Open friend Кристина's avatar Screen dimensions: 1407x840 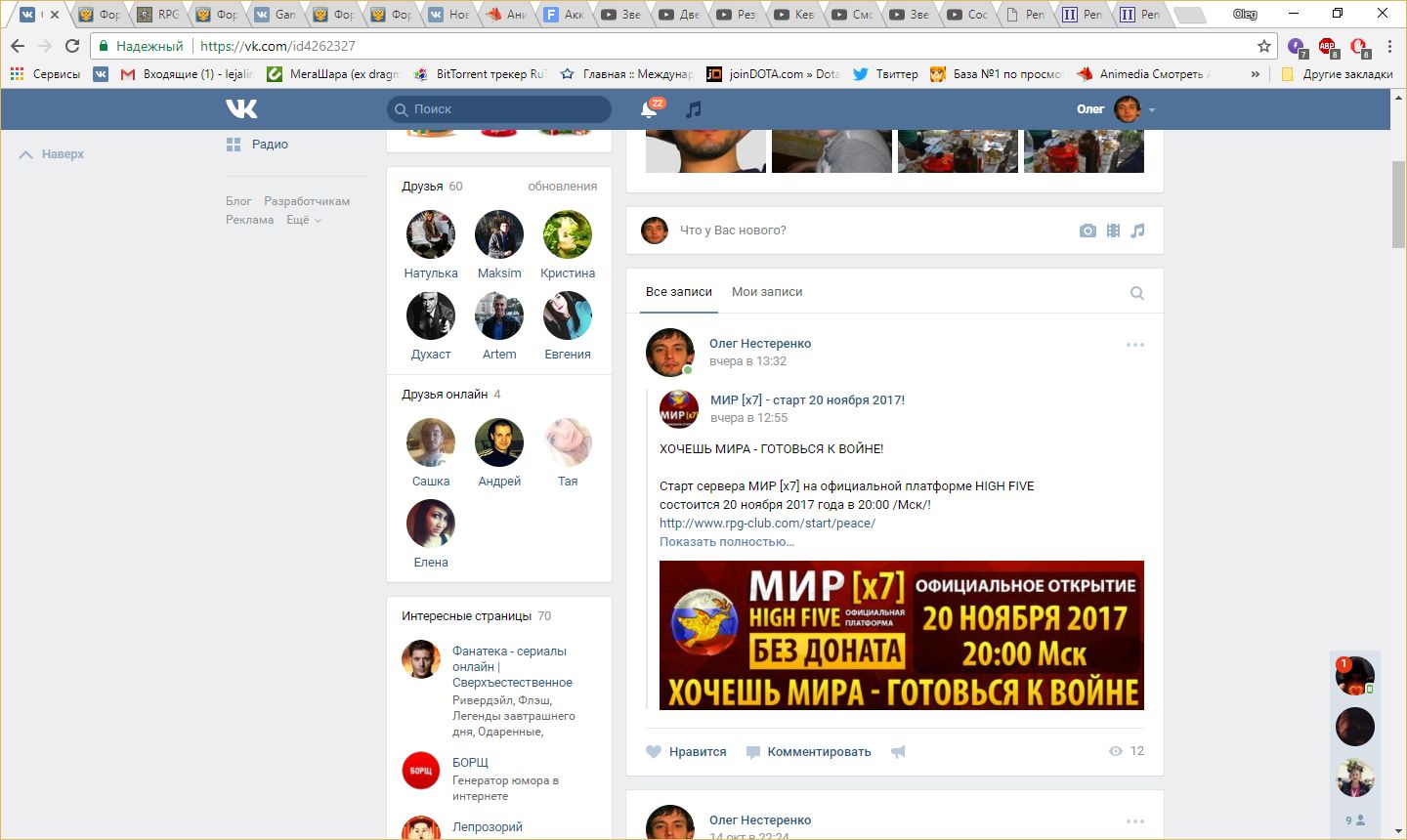pyautogui.click(x=568, y=234)
